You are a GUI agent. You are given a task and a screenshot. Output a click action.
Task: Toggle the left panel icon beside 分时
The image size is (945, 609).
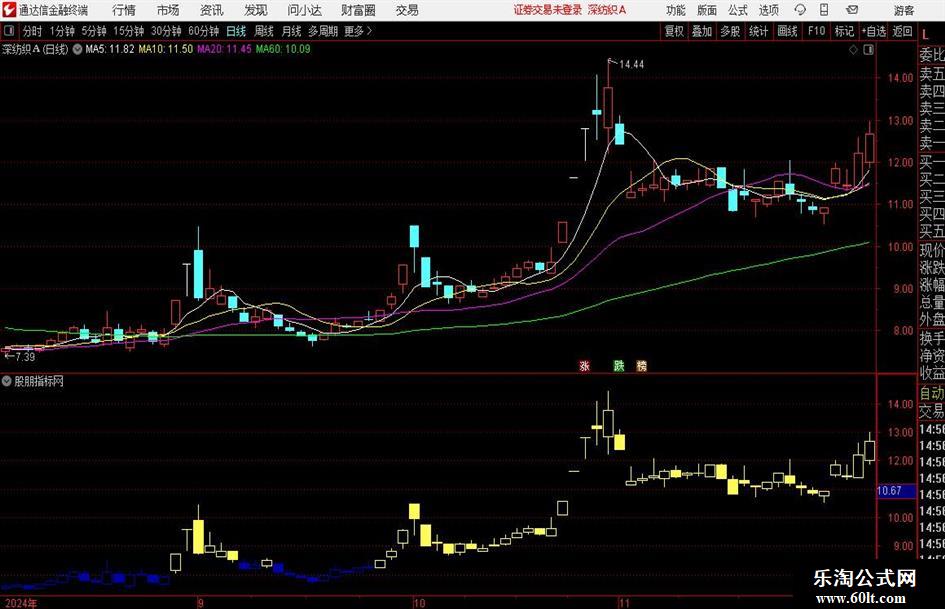(9, 31)
